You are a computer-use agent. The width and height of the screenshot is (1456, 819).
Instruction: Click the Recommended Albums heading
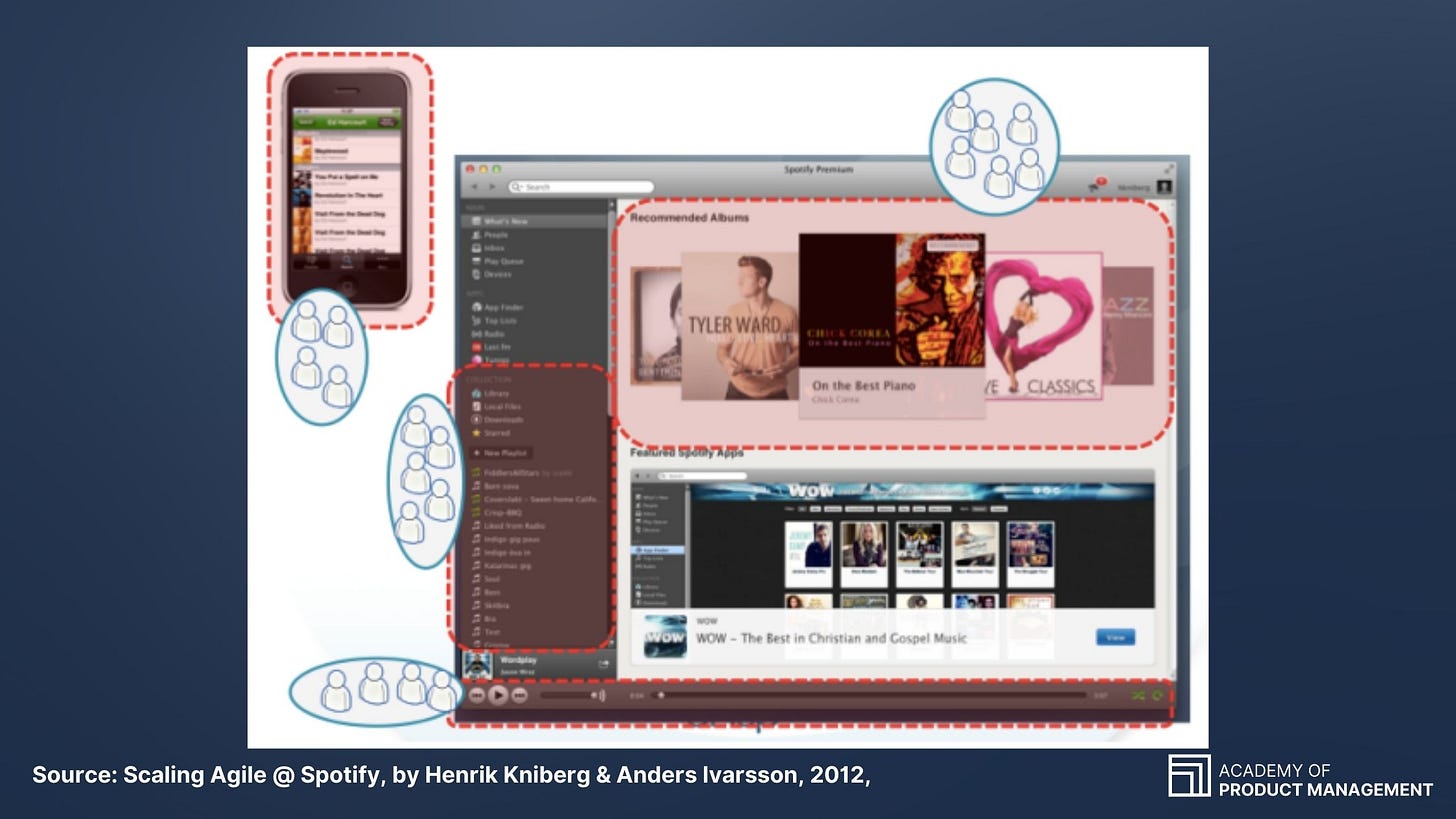(x=689, y=217)
